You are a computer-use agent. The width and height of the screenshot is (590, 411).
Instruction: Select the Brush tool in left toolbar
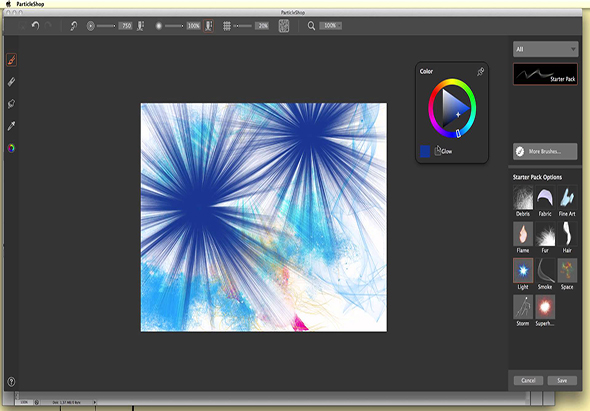pyautogui.click(x=11, y=60)
